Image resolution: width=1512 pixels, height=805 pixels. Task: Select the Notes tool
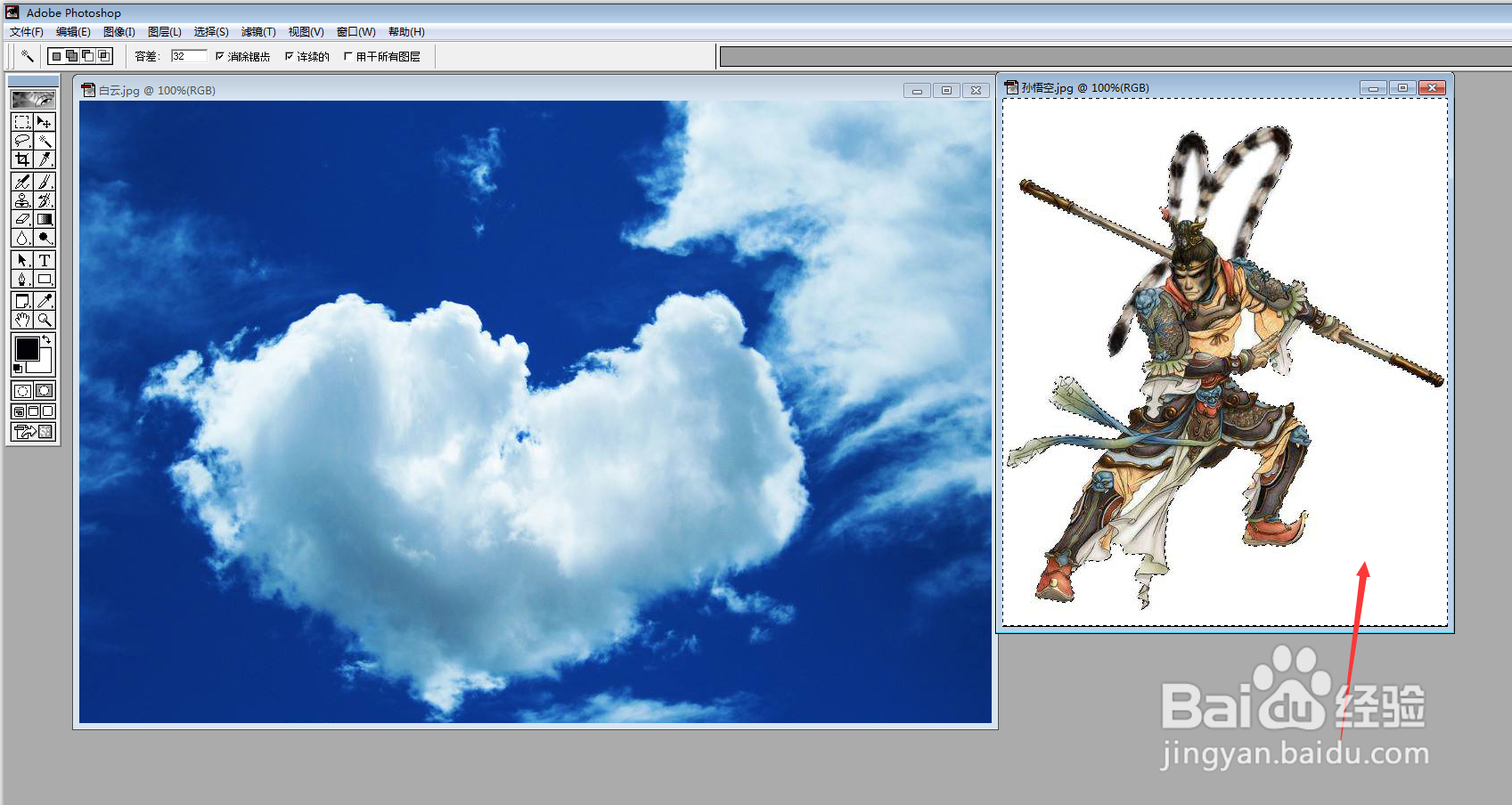coord(22,301)
